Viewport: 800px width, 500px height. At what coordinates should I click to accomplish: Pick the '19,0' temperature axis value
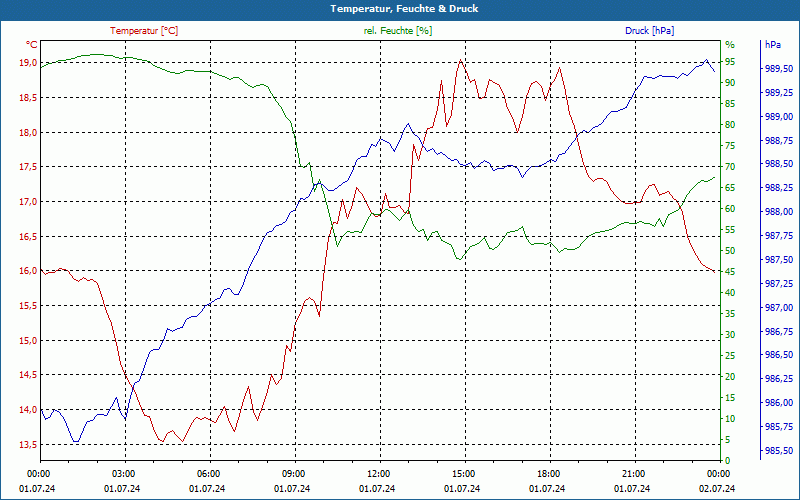(x=28, y=63)
